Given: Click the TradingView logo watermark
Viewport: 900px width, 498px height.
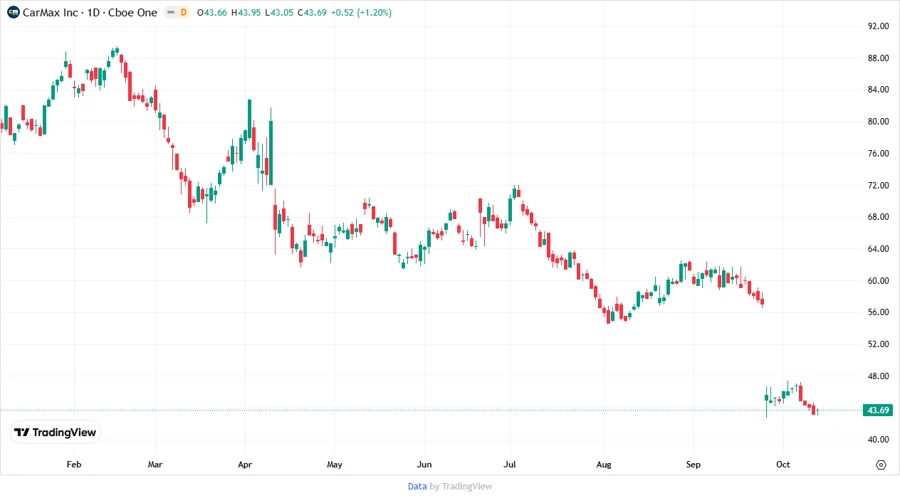Looking at the screenshot, I should pos(55,432).
